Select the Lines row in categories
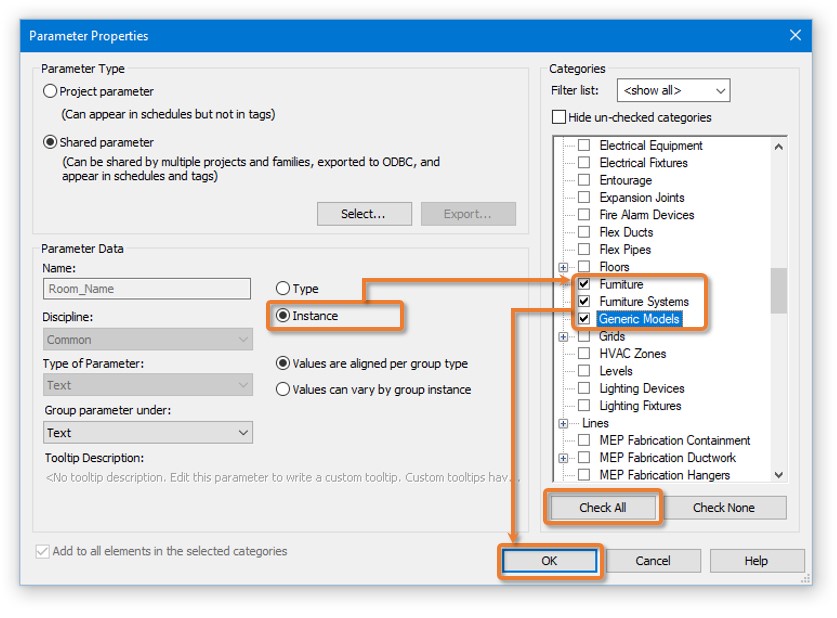The height and width of the screenshot is (618, 837). coord(595,423)
